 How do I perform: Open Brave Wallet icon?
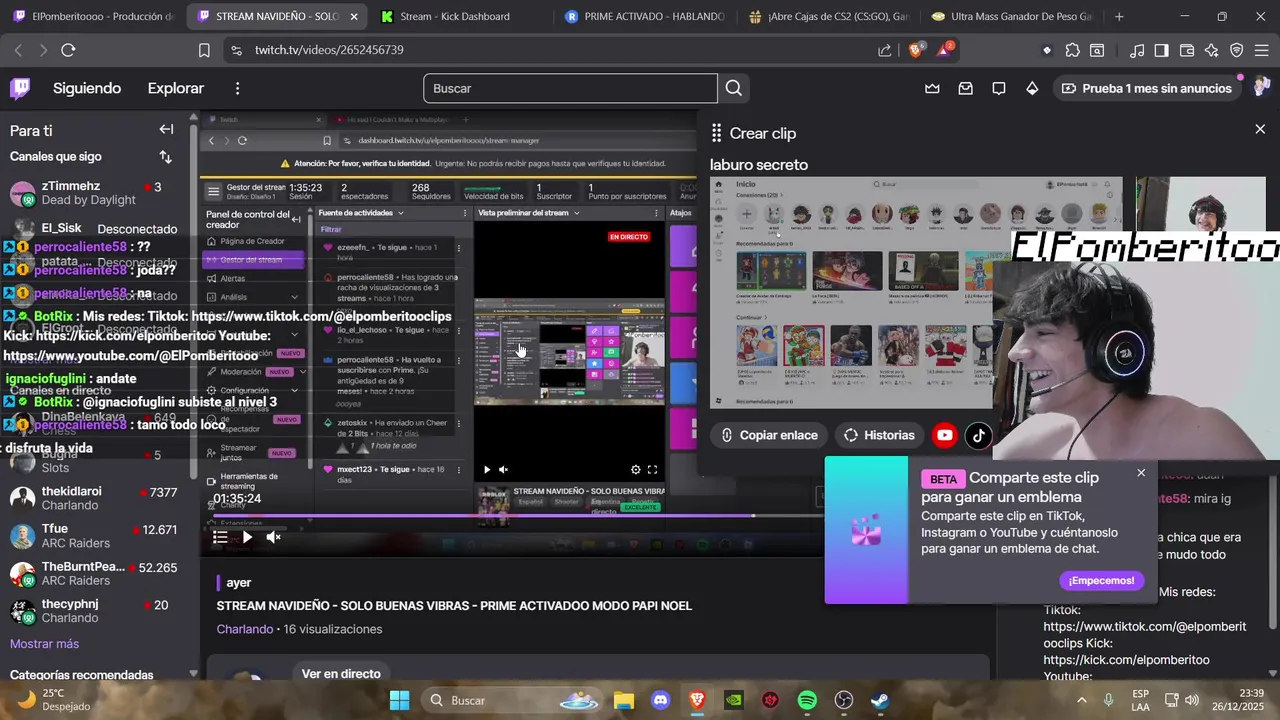tap(1187, 50)
